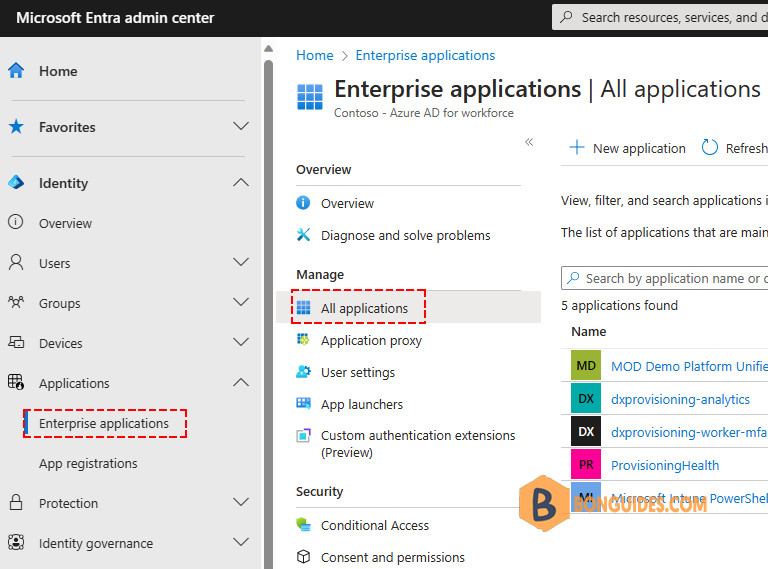The image size is (768, 569).
Task: Click the top search resources field
Action: click(x=660, y=17)
